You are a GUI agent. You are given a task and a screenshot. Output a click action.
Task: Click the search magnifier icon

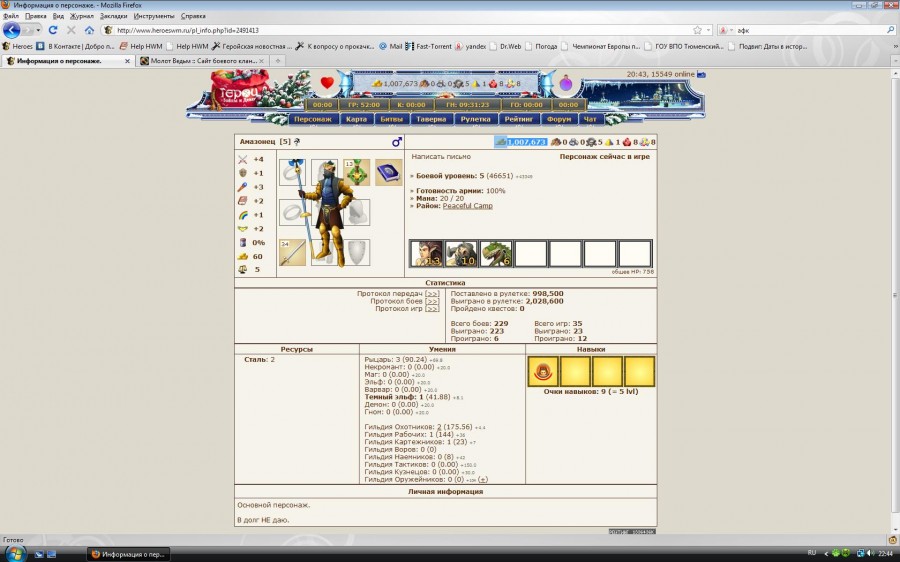coord(891,30)
